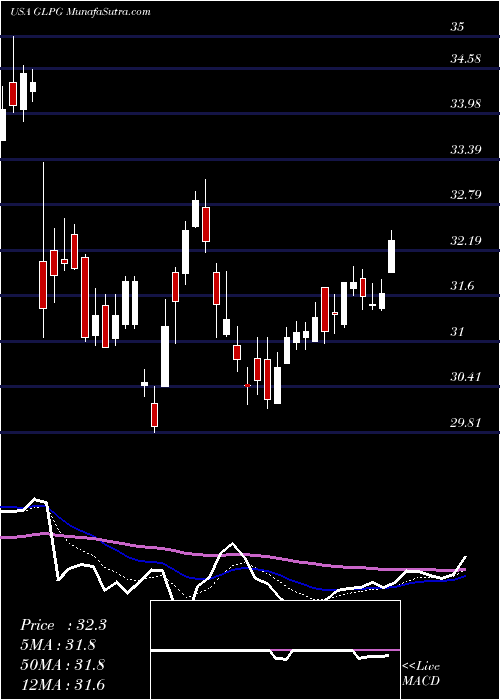Select the 29.81 price axis label

tap(466, 422)
